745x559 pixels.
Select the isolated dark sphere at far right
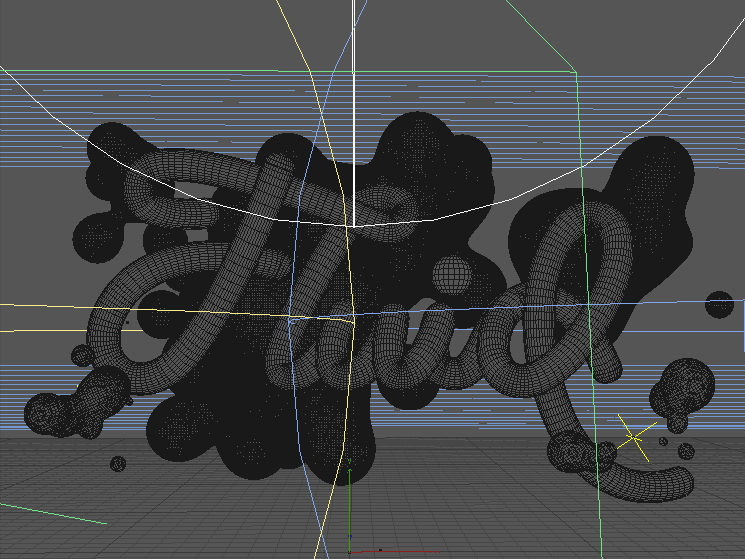tap(719, 304)
